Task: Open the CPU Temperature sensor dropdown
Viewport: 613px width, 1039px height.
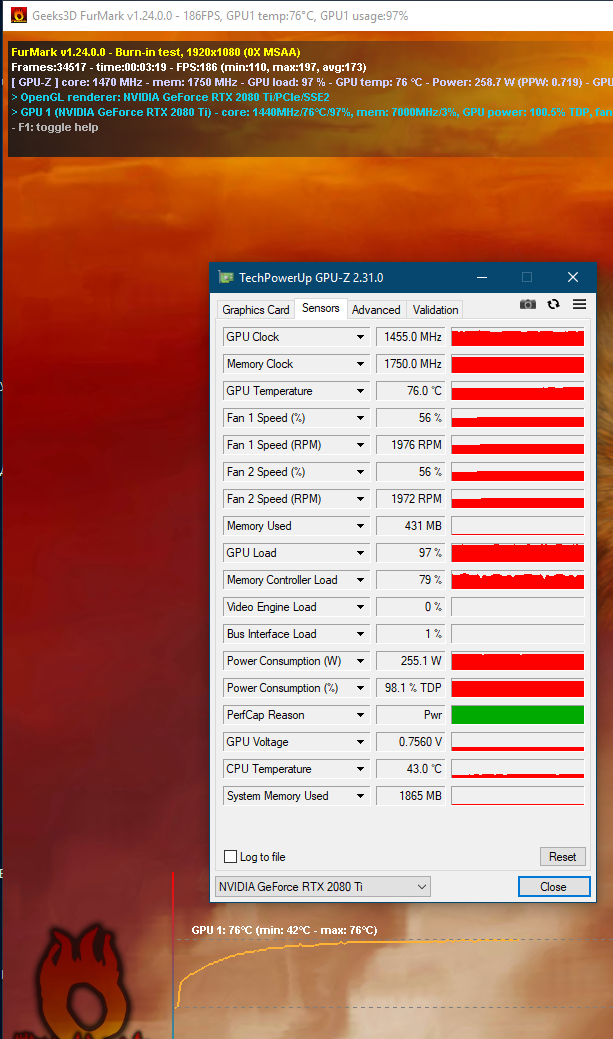Action: (361, 769)
